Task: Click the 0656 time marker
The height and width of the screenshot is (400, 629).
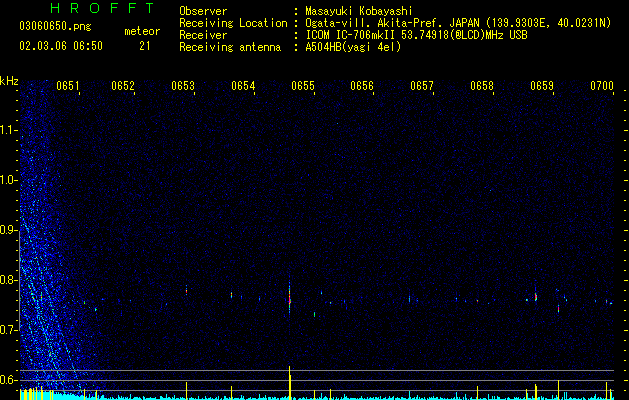Action: tap(362, 86)
